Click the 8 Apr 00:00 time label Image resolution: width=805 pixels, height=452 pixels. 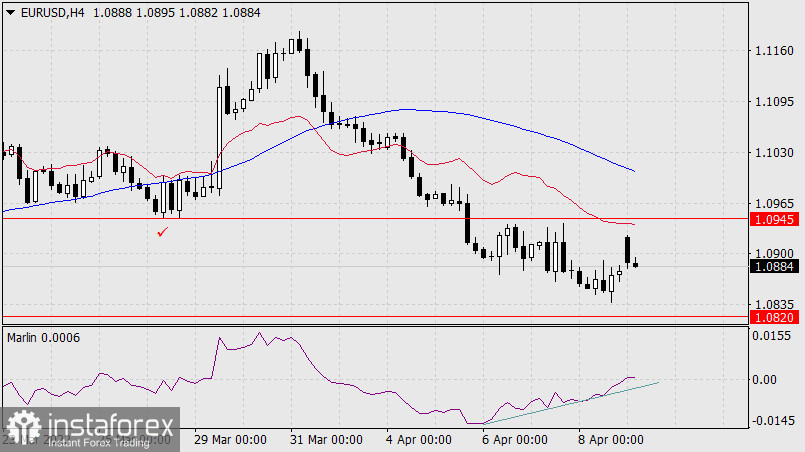pos(610,439)
